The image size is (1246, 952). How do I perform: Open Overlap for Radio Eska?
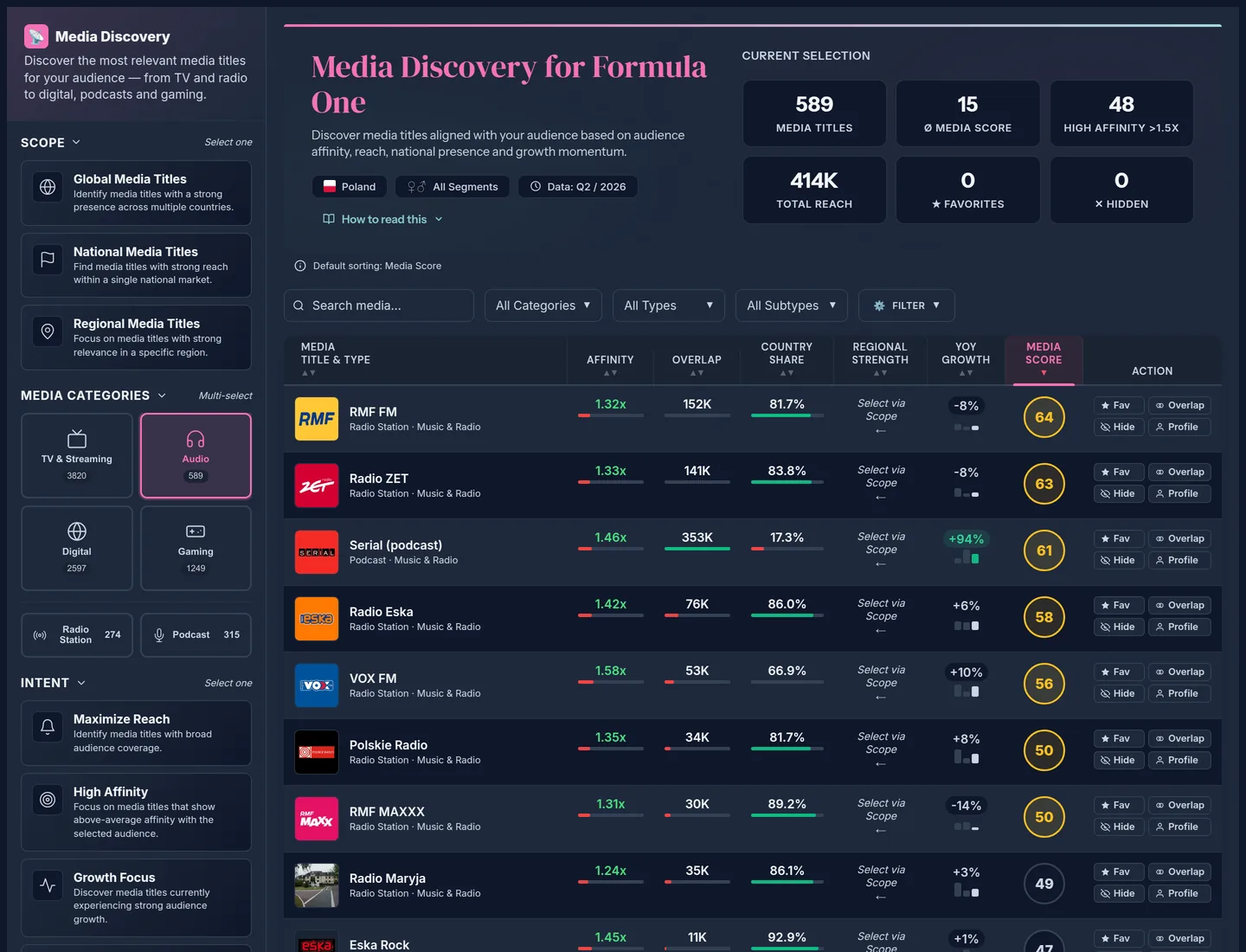(1179, 605)
